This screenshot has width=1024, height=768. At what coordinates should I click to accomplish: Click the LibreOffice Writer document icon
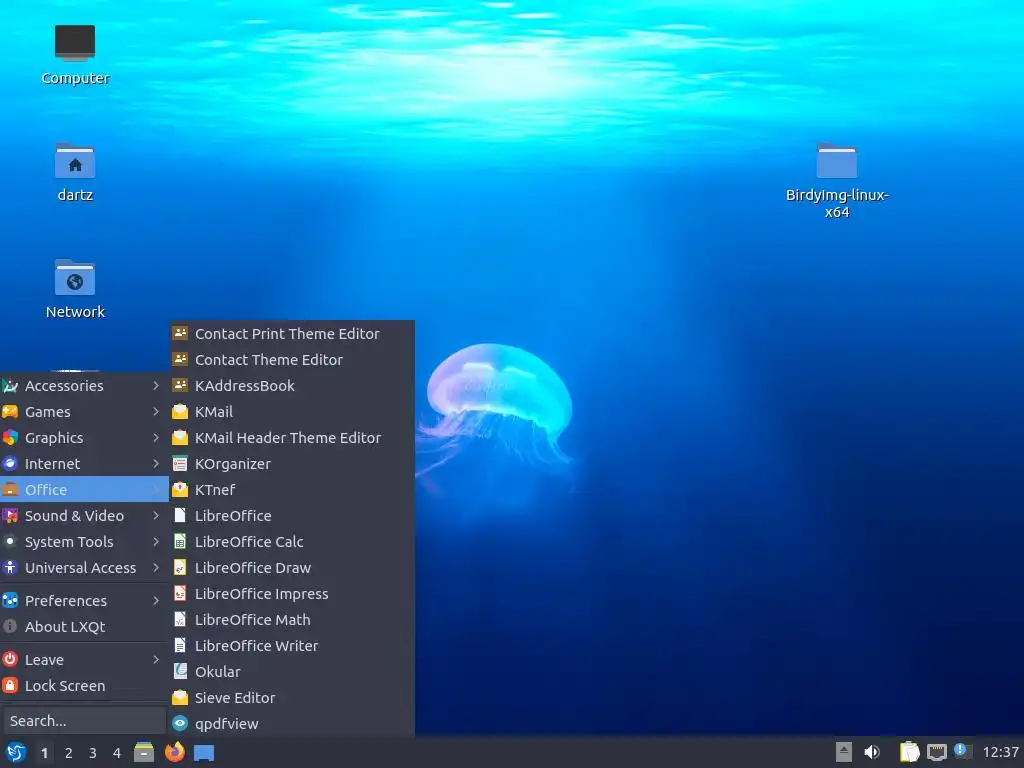(180, 646)
